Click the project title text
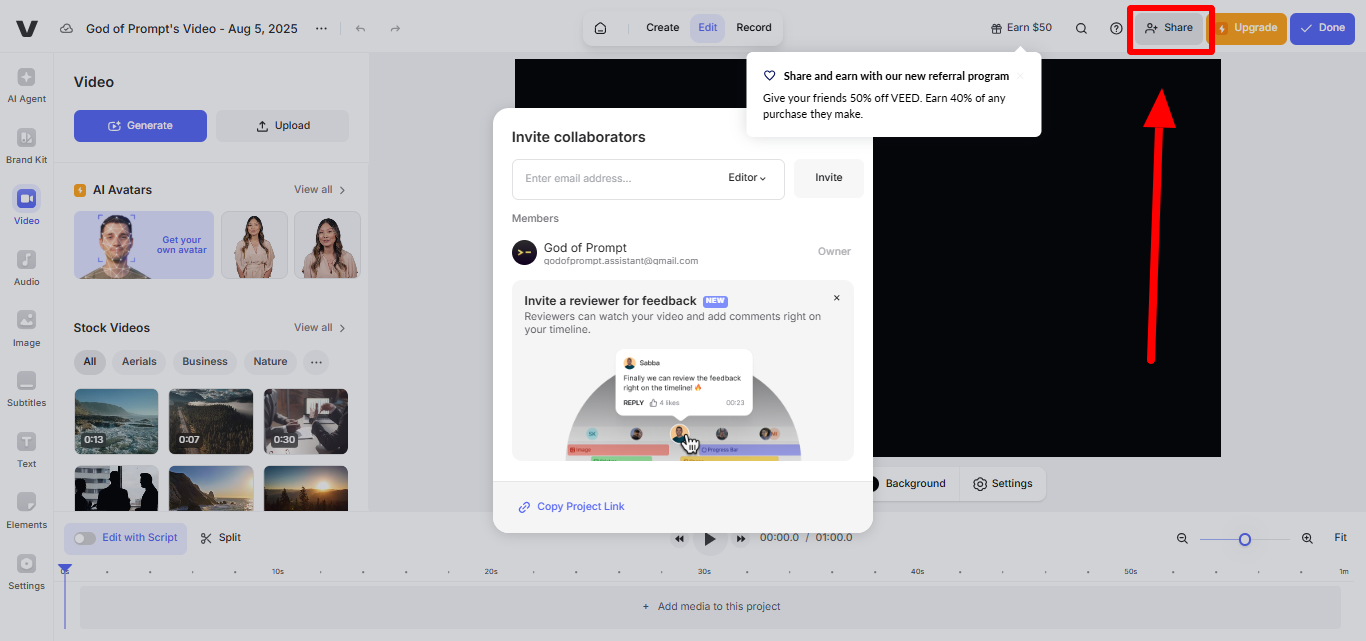The width and height of the screenshot is (1366, 641). click(x=192, y=29)
